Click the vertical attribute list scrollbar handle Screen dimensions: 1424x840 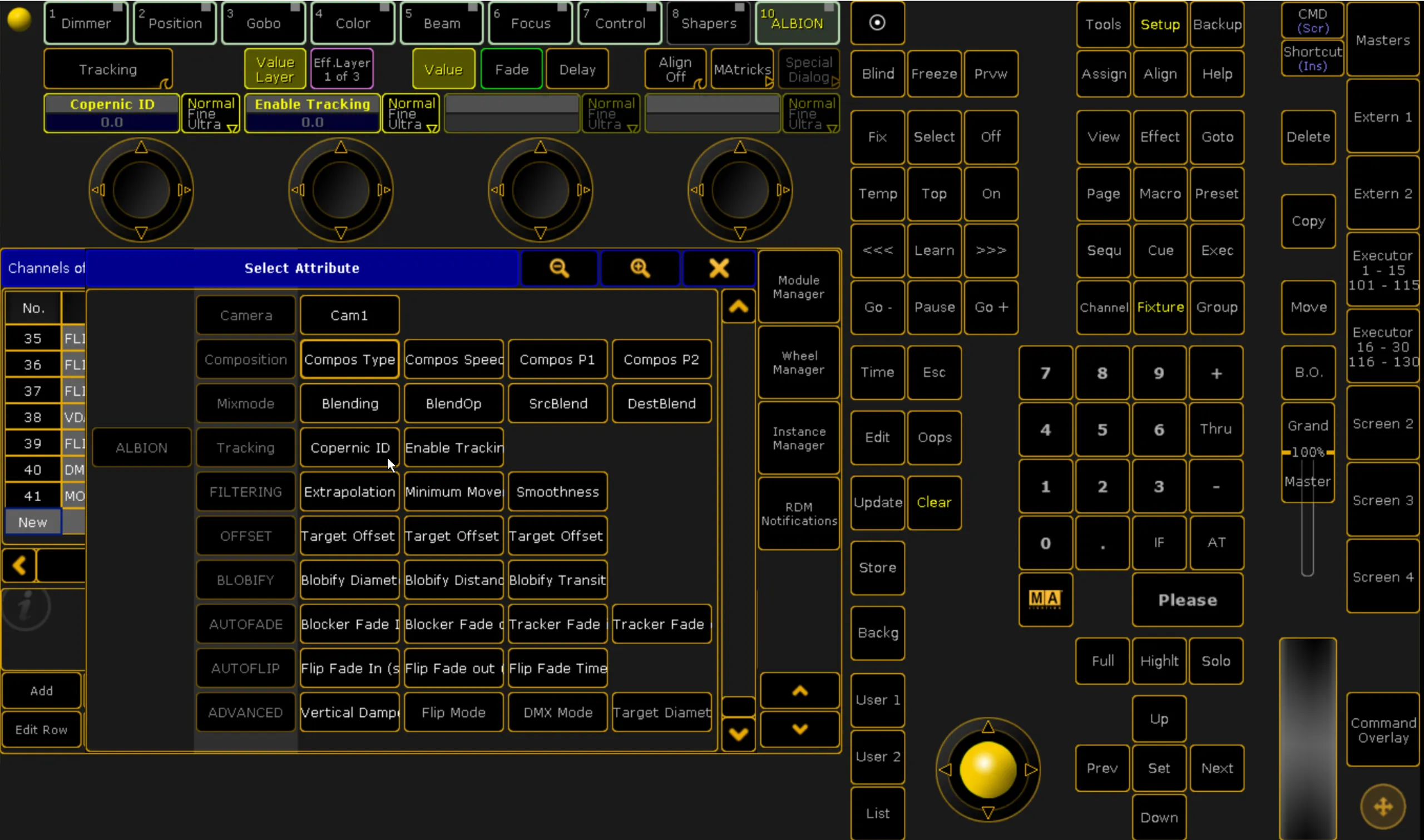[738, 706]
